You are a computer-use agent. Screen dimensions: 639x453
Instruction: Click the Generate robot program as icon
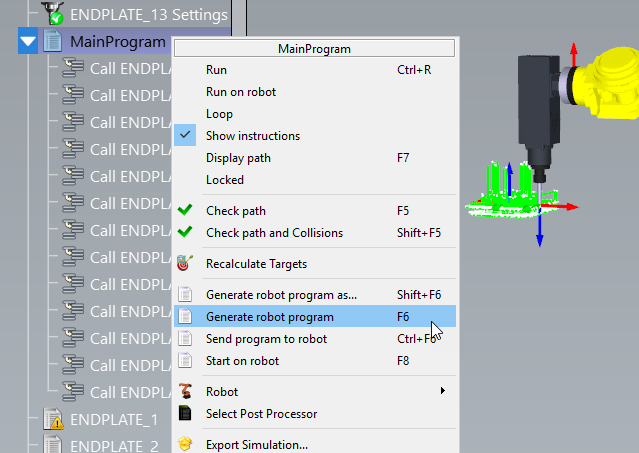[185, 295]
